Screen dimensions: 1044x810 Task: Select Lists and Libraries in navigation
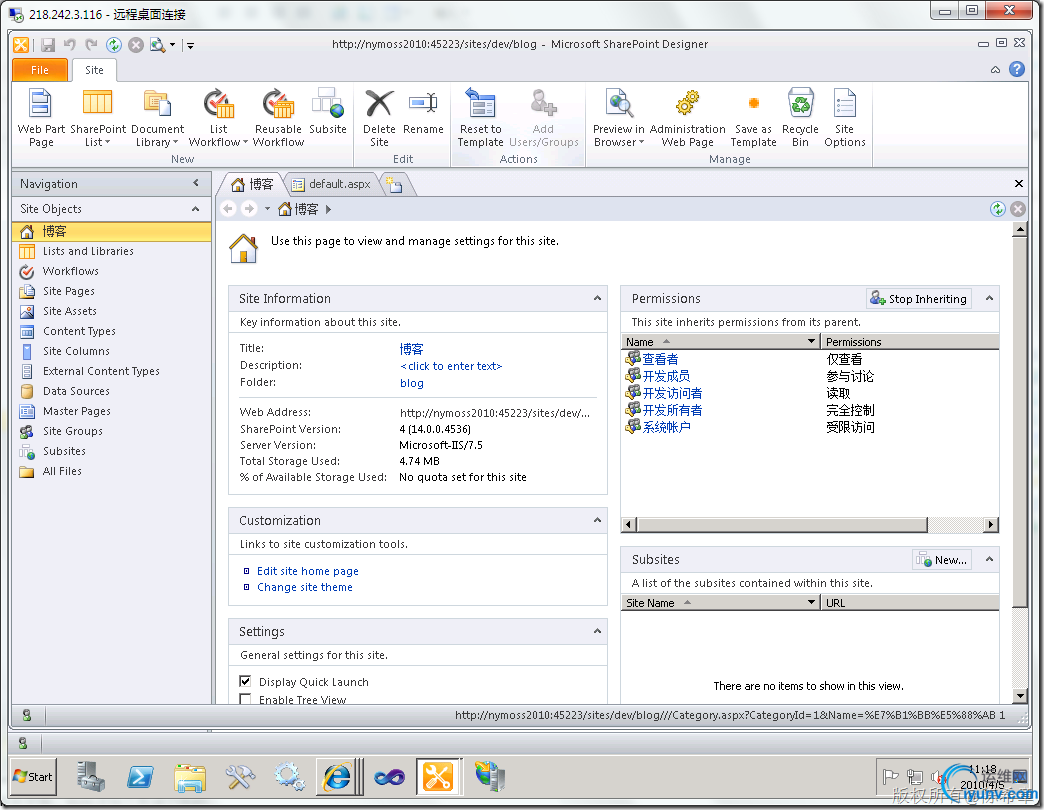(x=88, y=251)
